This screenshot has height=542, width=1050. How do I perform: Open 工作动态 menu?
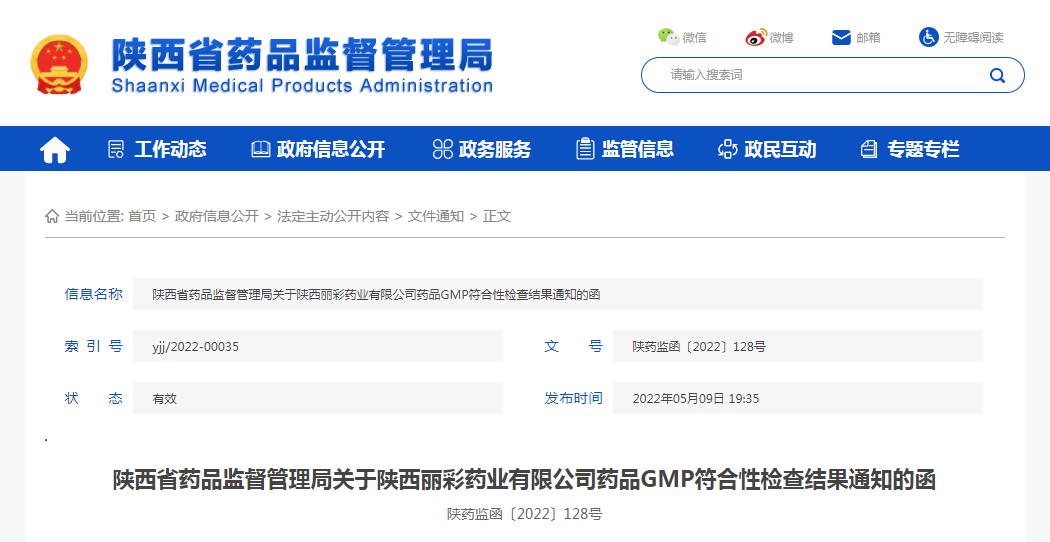click(x=170, y=149)
